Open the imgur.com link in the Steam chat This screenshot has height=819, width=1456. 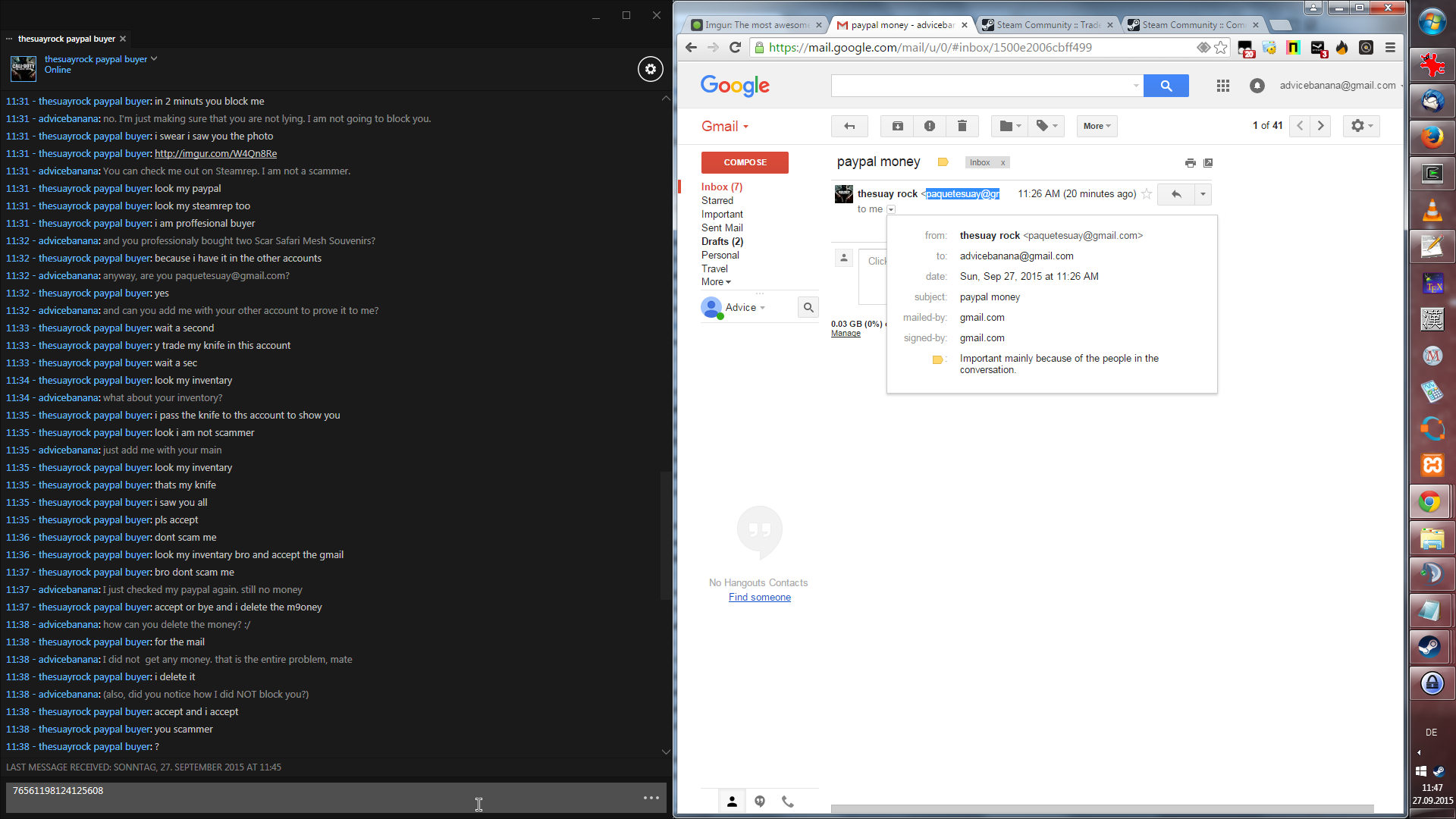pyautogui.click(x=215, y=153)
